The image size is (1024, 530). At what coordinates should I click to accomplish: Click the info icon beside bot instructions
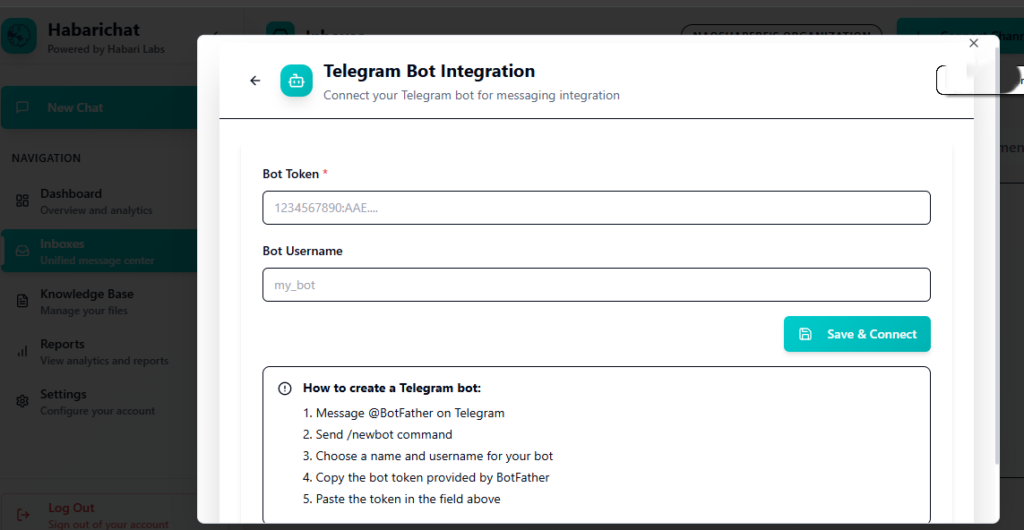coord(285,388)
